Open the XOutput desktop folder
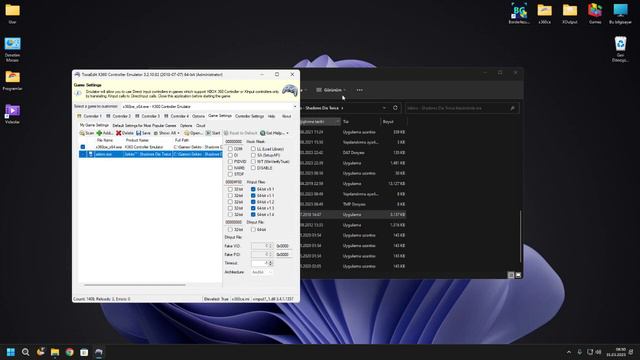The width and height of the screenshot is (640, 360). pos(569,13)
